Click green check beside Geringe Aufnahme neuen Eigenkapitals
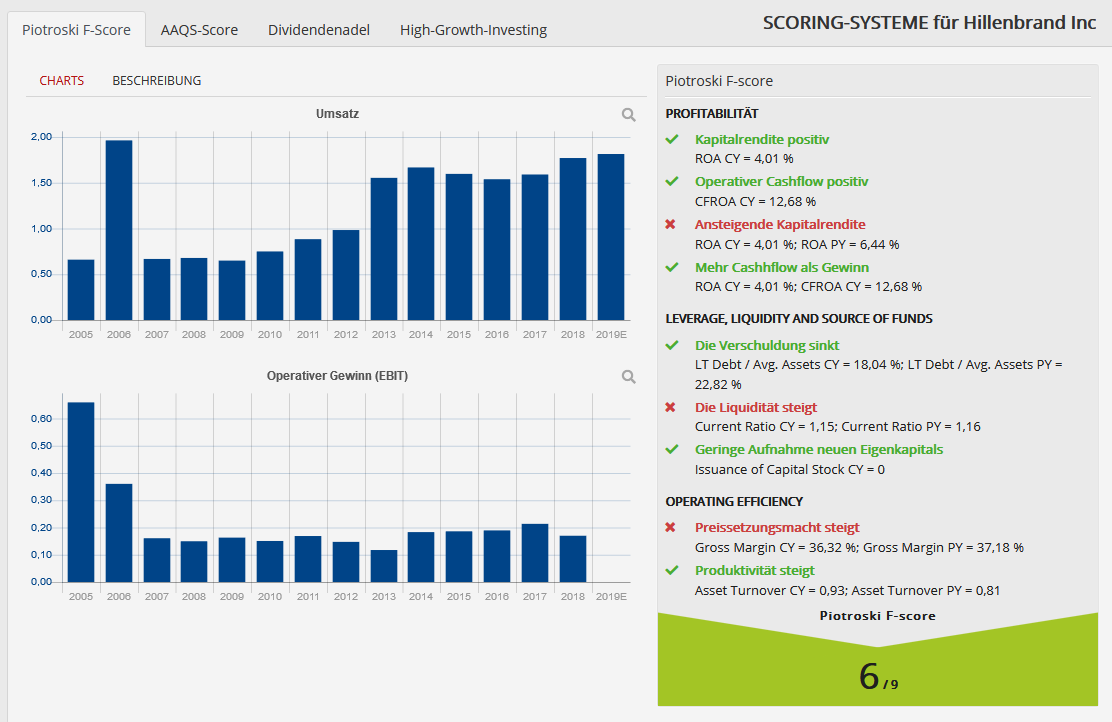Screen dimensions: 1112x722 (672, 450)
